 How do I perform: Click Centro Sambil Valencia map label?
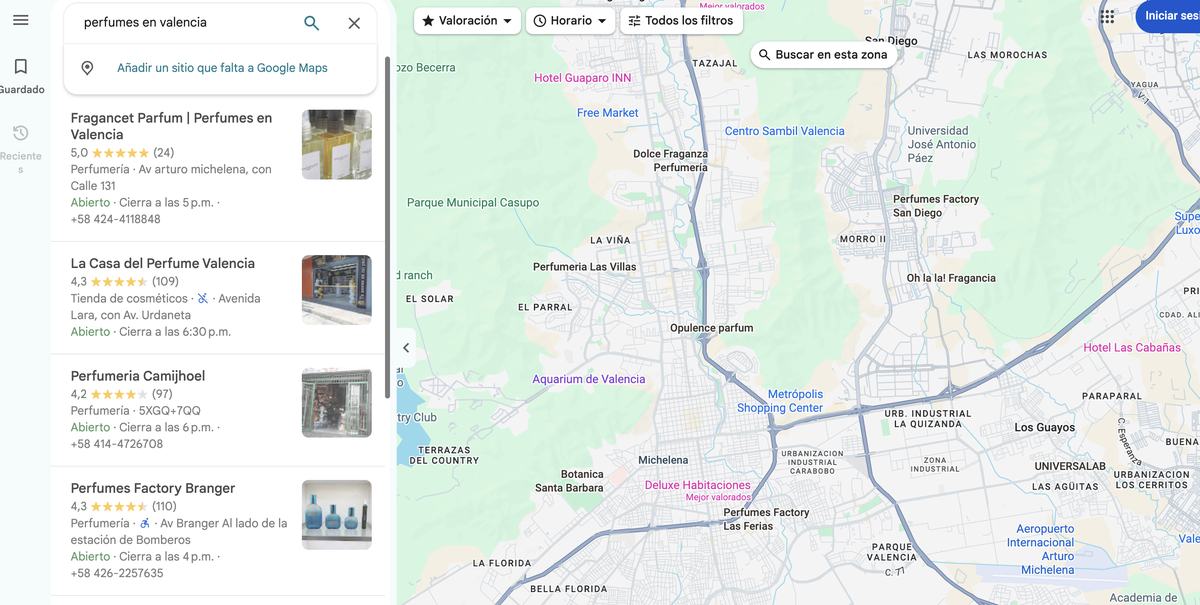pyautogui.click(x=785, y=131)
